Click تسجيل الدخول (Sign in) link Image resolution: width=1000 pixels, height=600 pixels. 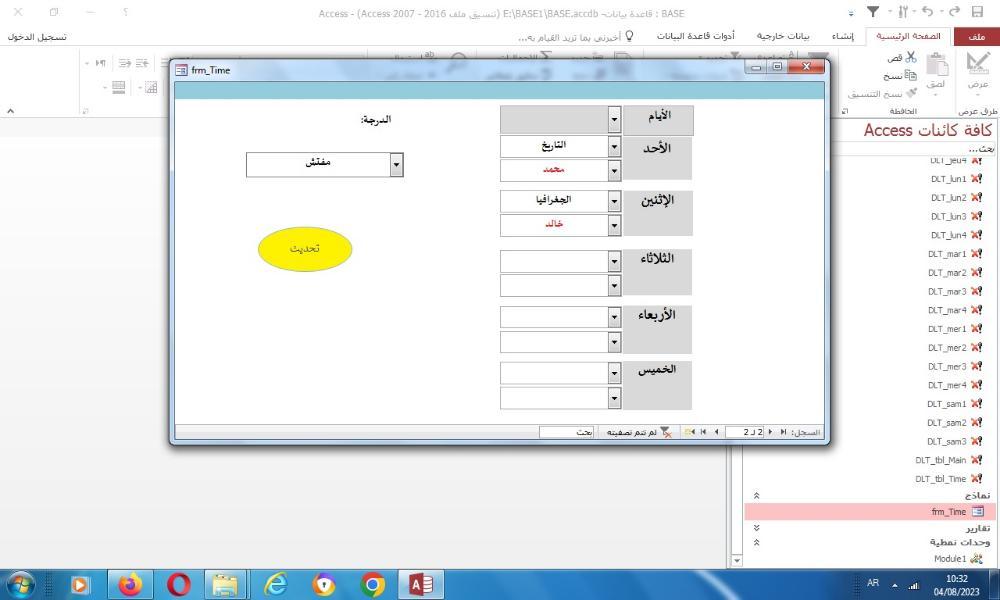click(37, 37)
